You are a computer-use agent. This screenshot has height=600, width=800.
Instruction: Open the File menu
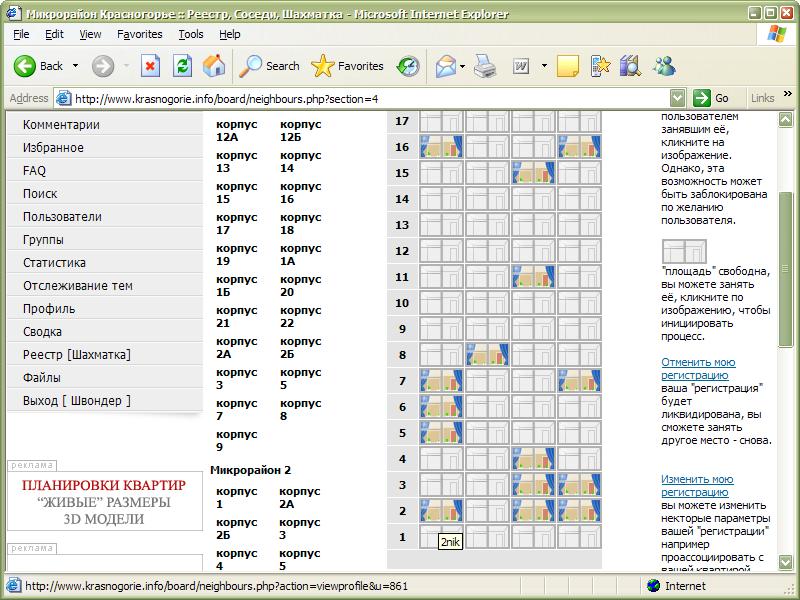(21, 34)
